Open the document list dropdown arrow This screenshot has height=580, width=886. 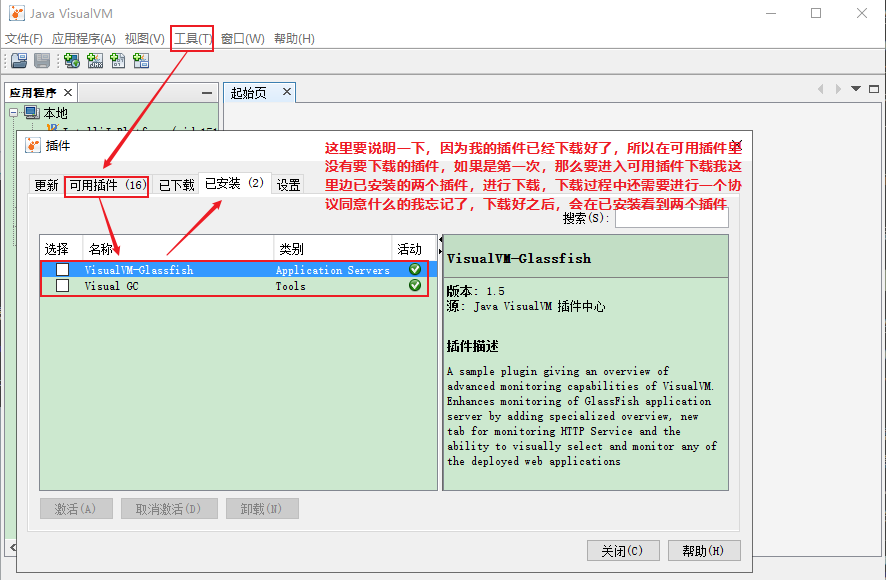pos(856,89)
